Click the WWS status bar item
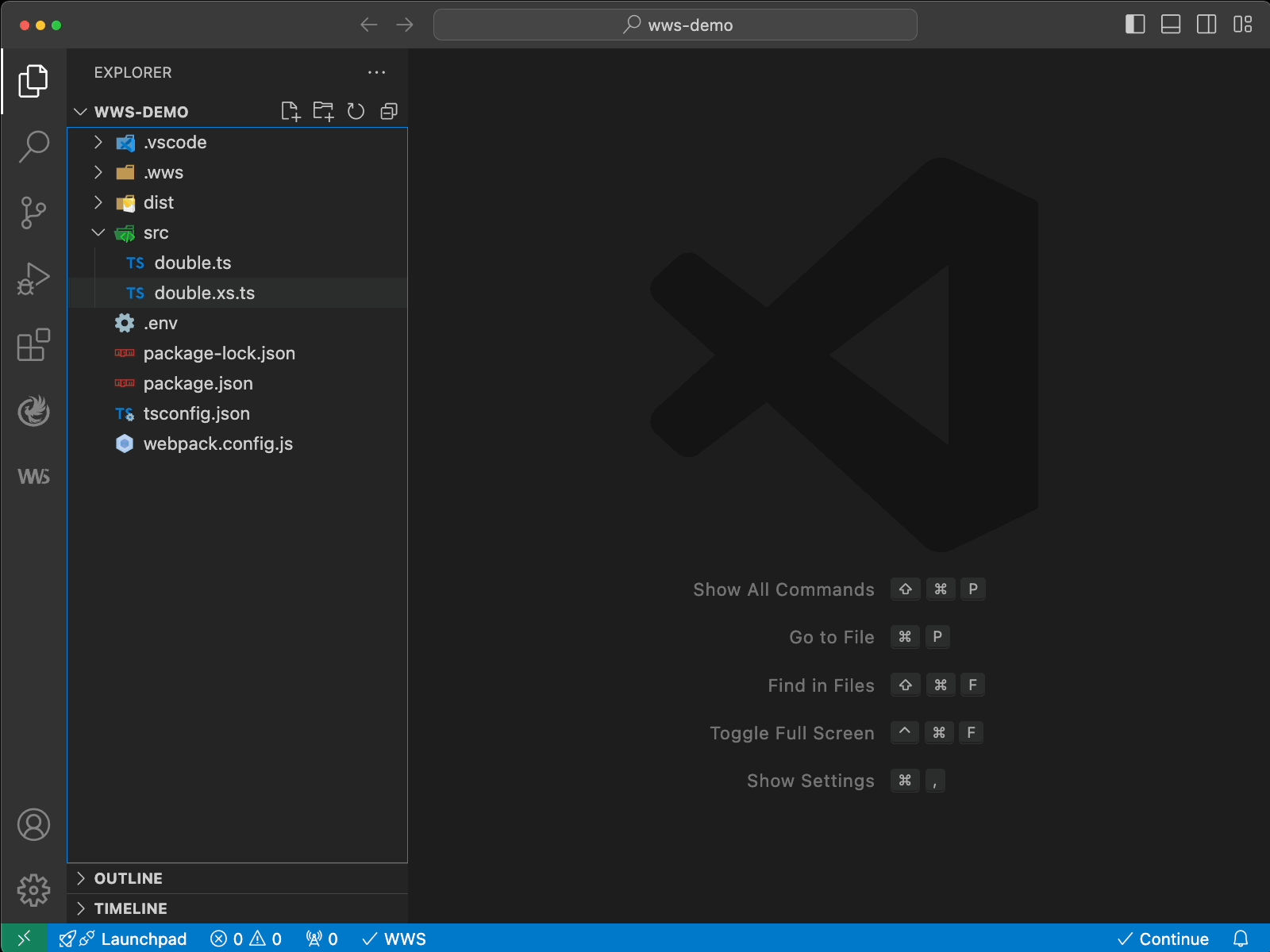The image size is (1270, 952). 394,939
